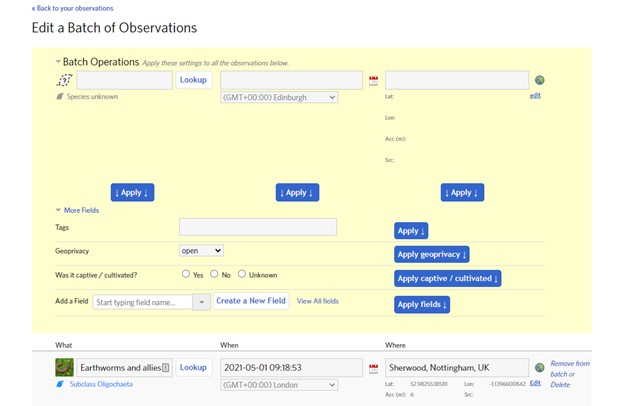
Task: Apply the batch species to all observations
Action: [x=132, y=193]
